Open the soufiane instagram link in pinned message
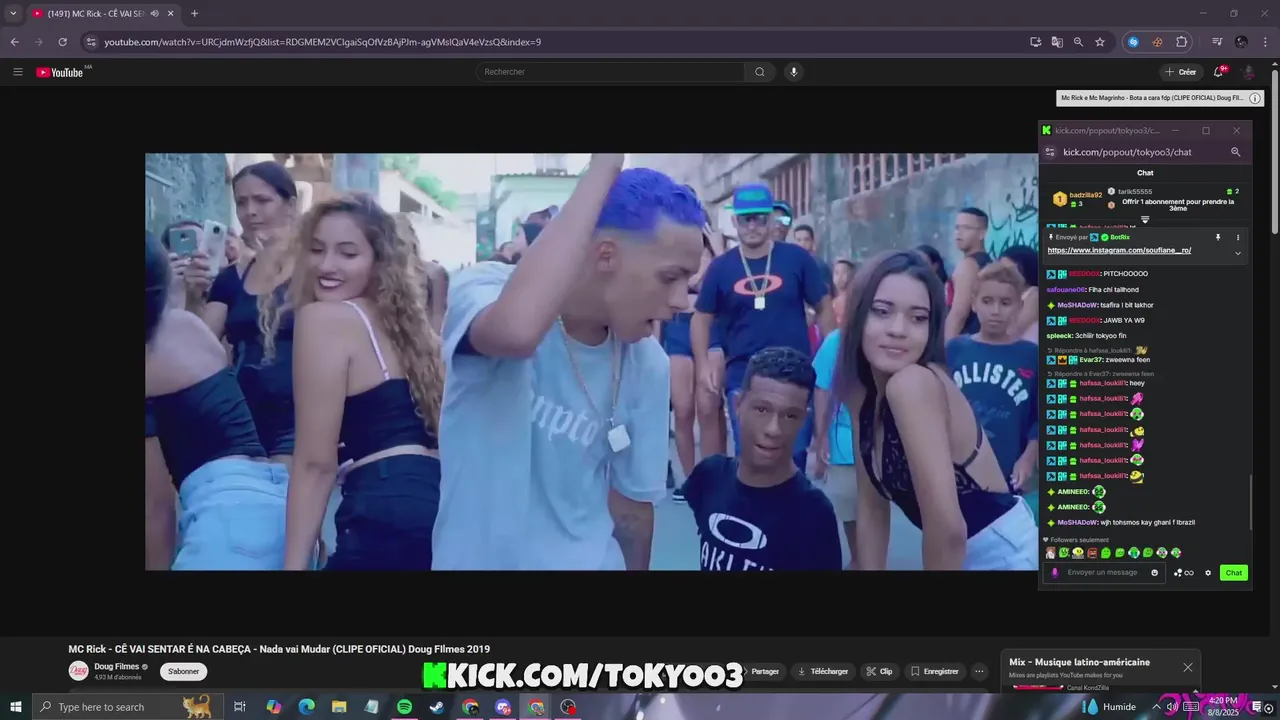Viewport: 1280px width, 720px height. click(1119, 250)
